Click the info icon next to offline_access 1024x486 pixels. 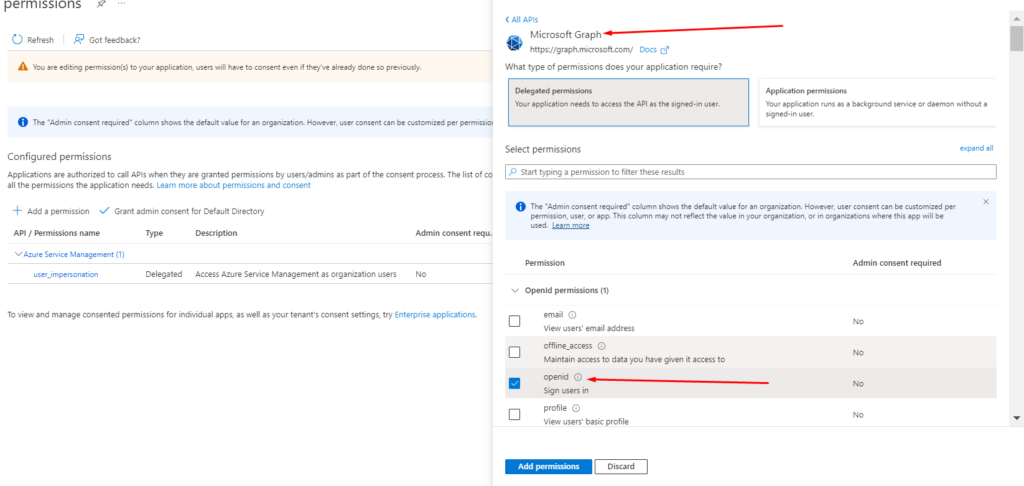click(x=601, y=346)
